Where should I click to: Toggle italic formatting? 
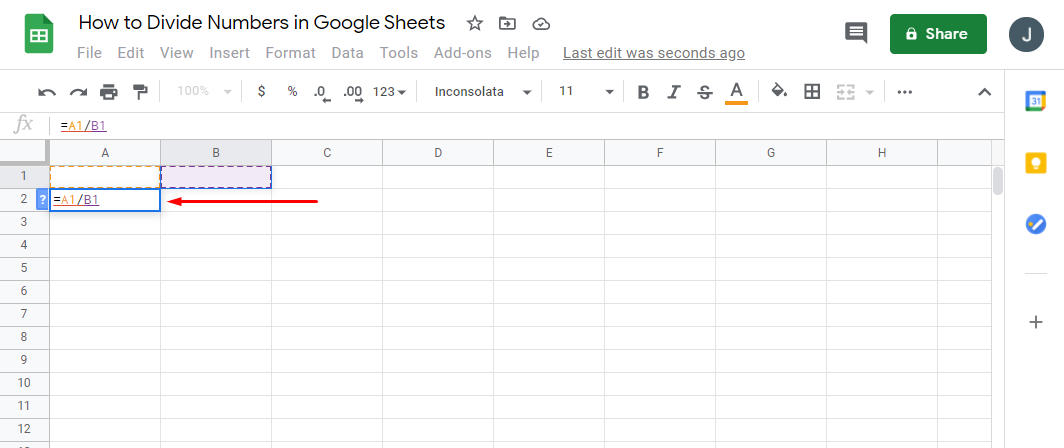click(674, 92)
